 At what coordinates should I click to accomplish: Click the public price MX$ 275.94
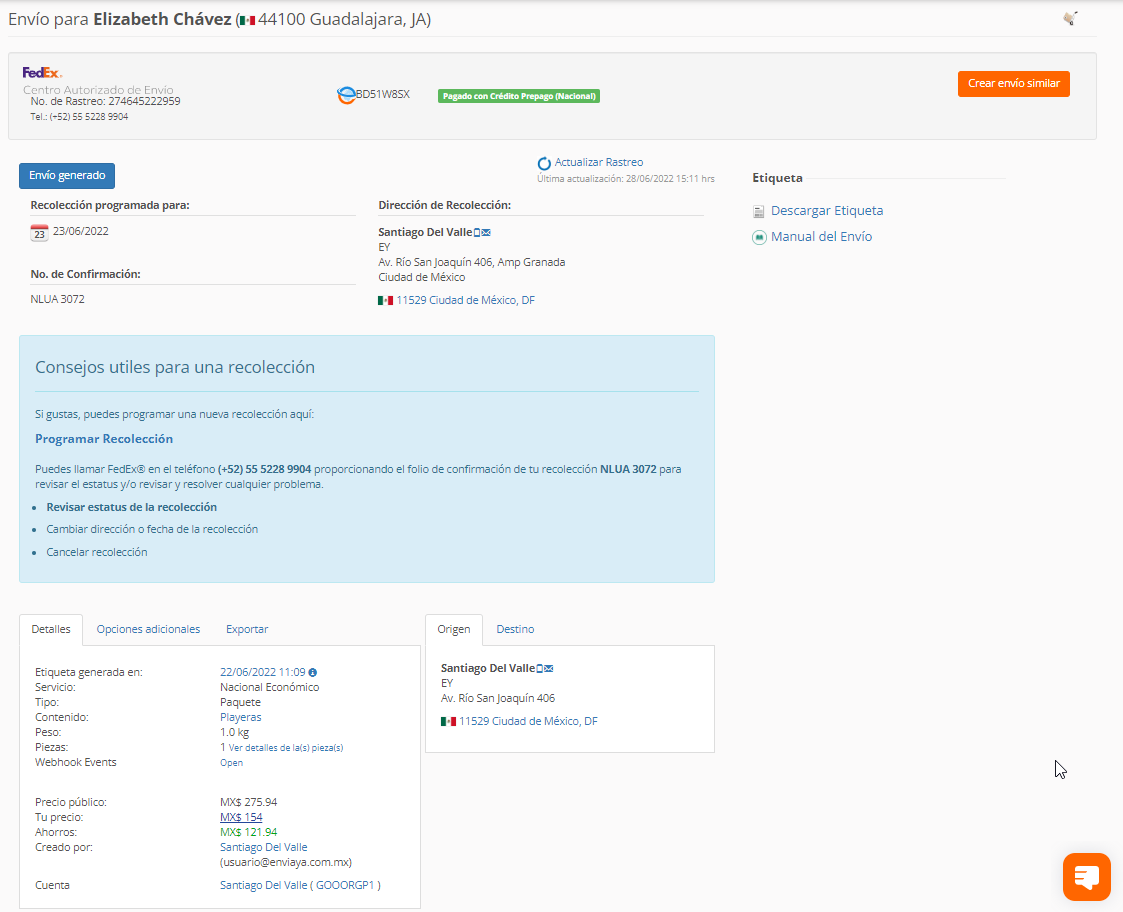pyautogui.click(x=249, y=802)
